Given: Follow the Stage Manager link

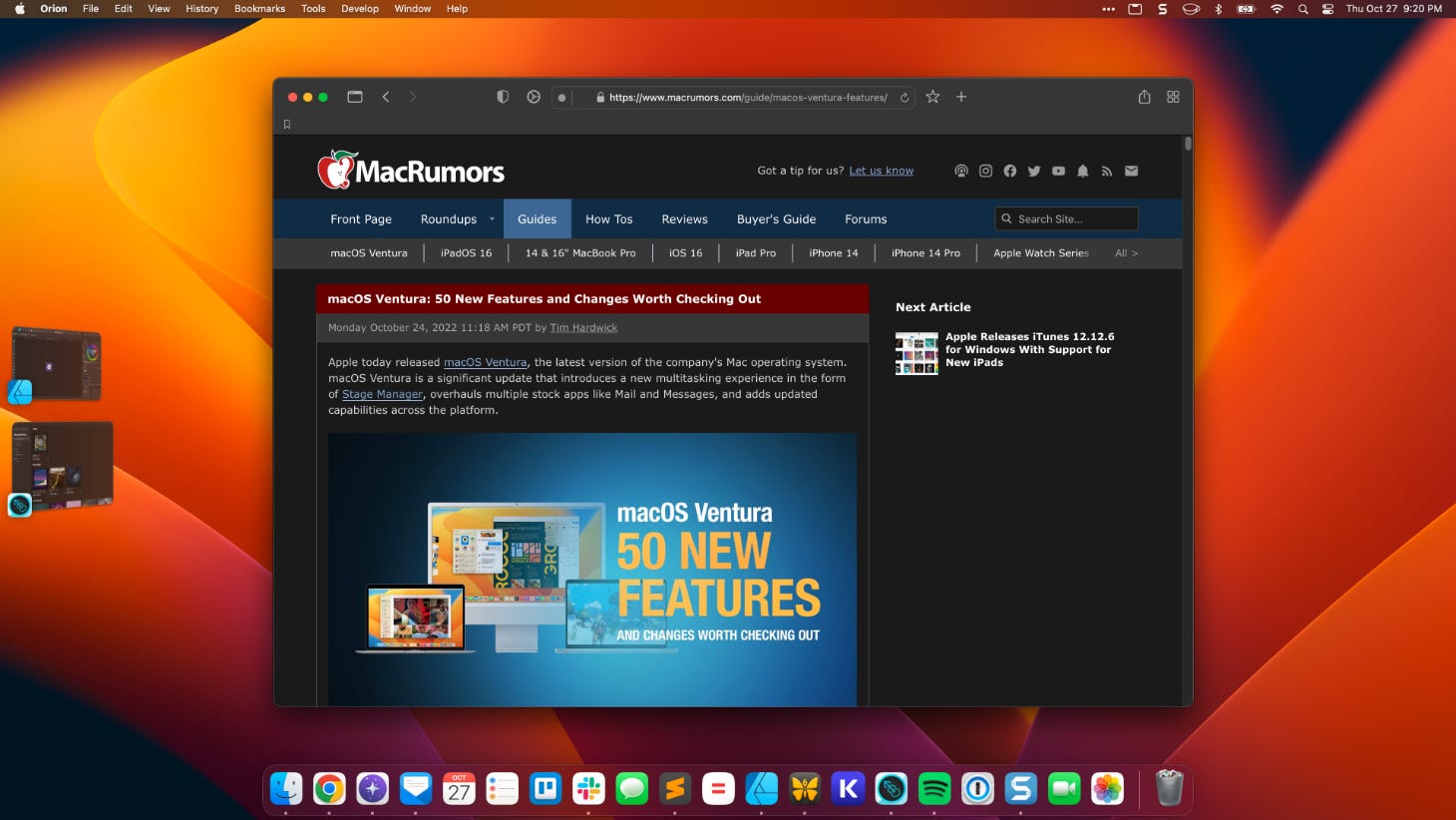Looking at the screenshot, I should coord(382,394).
